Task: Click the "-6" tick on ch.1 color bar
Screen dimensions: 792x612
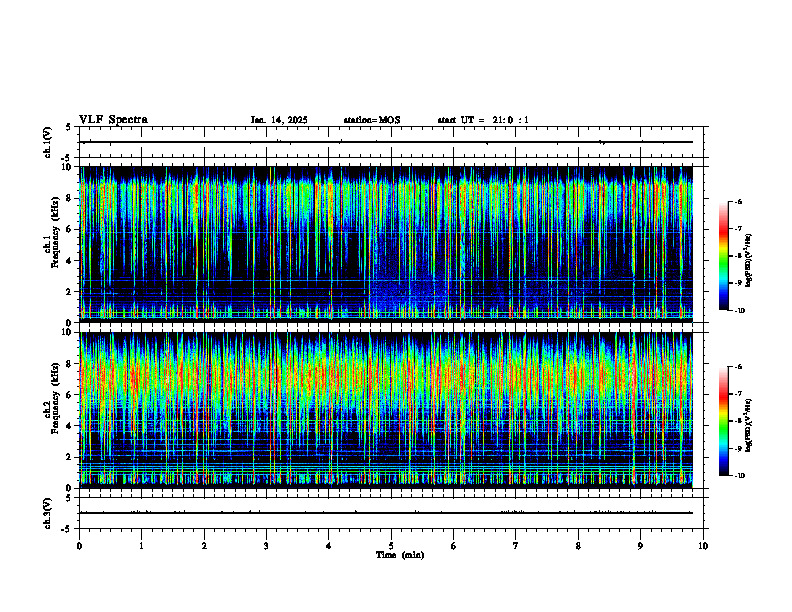Action: pyautogui.click(x=738, y=201)
